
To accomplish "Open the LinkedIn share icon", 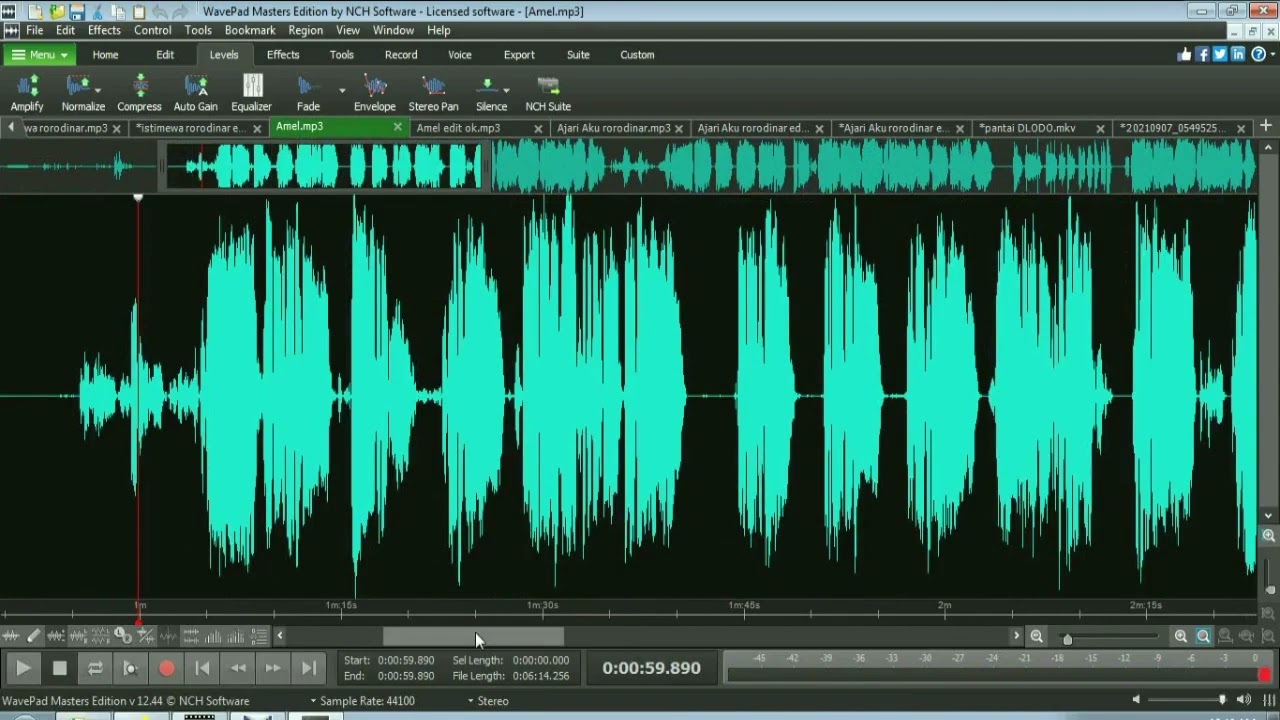I will (1238, 55).
